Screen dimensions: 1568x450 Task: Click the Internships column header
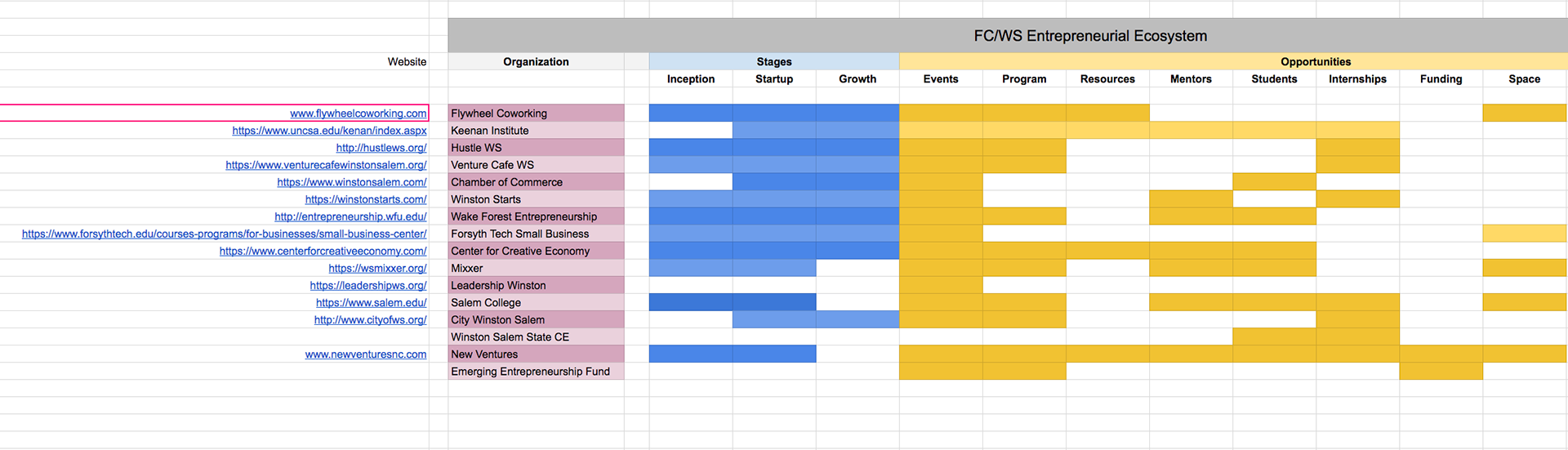coord(1357,79)
